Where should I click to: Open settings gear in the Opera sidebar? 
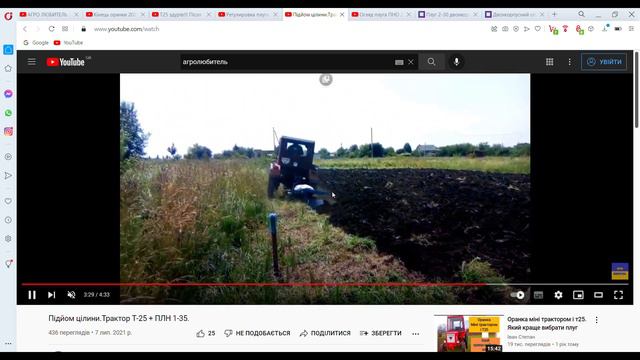[8, 239]
